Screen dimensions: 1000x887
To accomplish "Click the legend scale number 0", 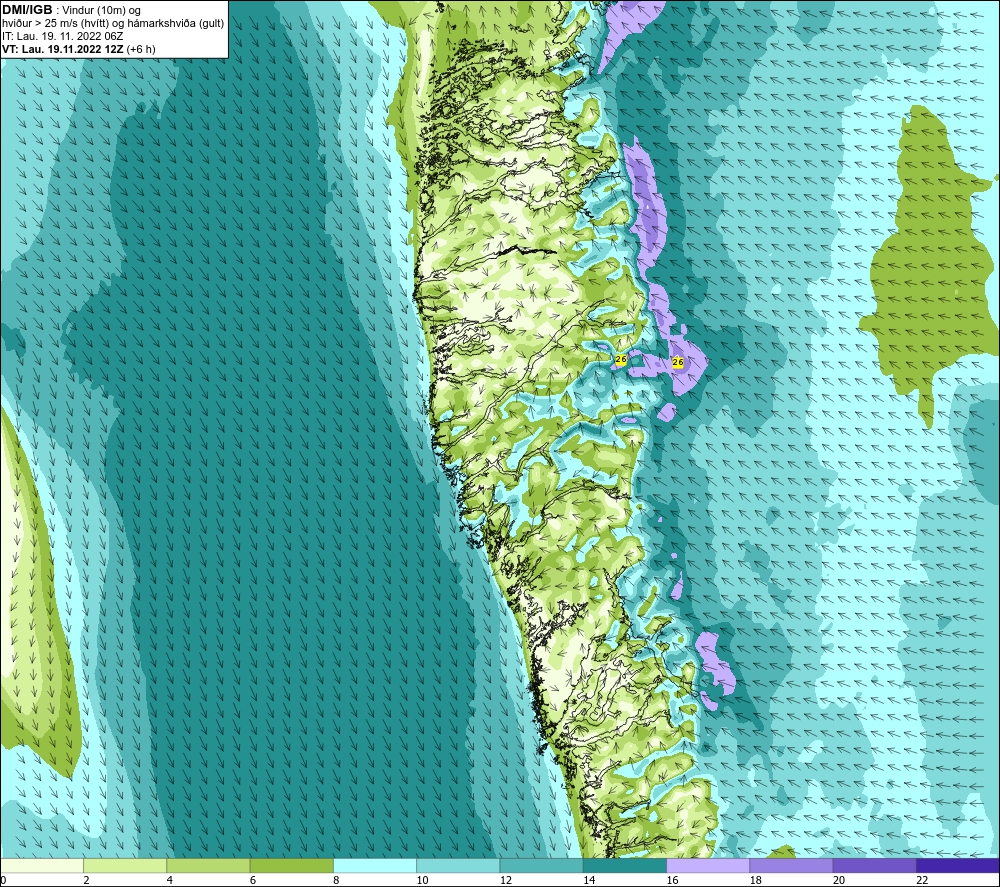I will [4, 880].
